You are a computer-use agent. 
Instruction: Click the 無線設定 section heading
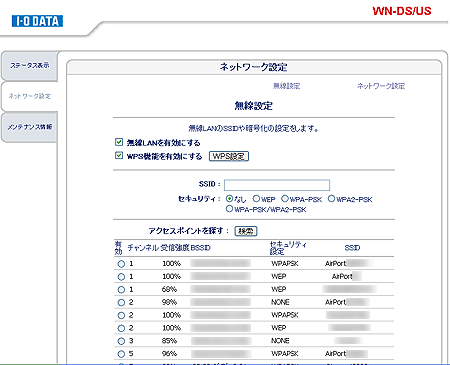[x=254, y=106]
